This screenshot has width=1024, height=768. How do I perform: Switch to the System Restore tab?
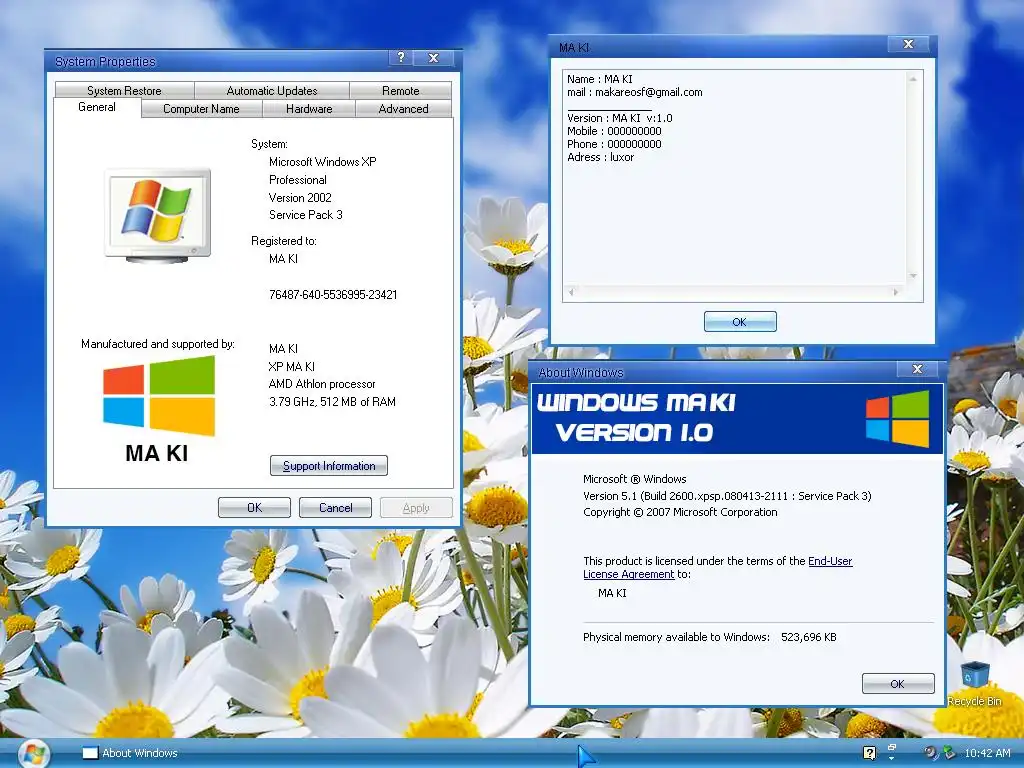124,90
